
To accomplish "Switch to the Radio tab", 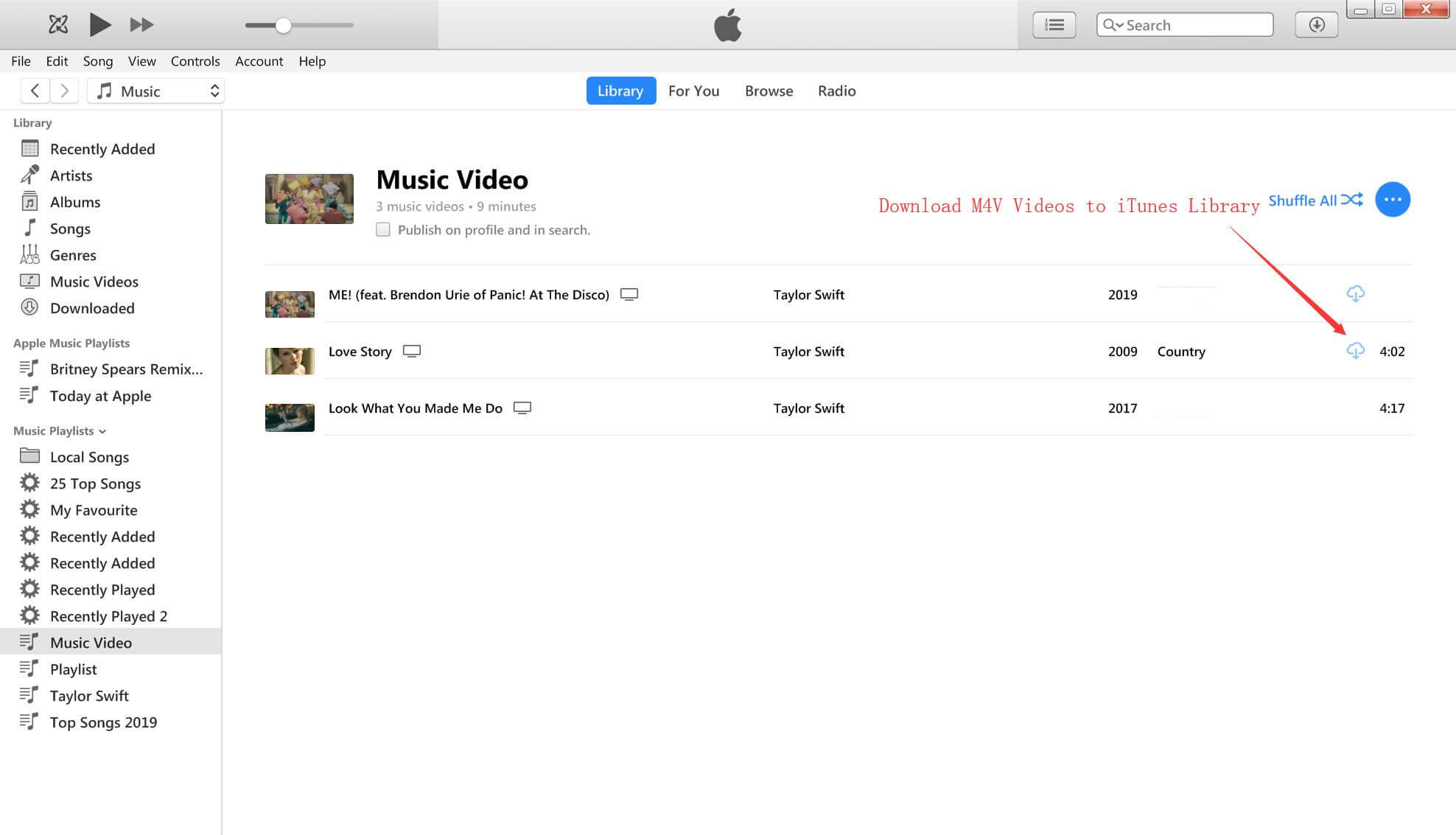I will (x=837, y=90).
